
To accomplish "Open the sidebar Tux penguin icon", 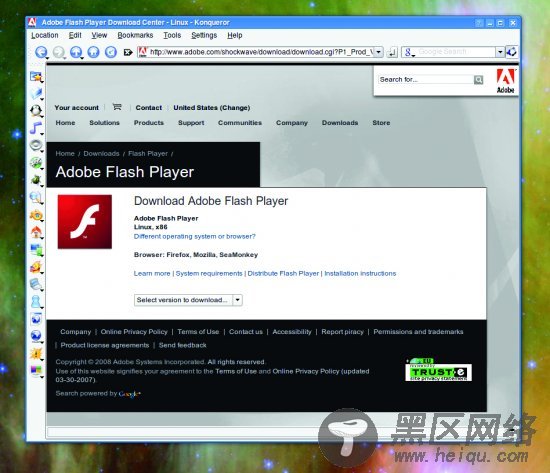I will tap(36, 111).
